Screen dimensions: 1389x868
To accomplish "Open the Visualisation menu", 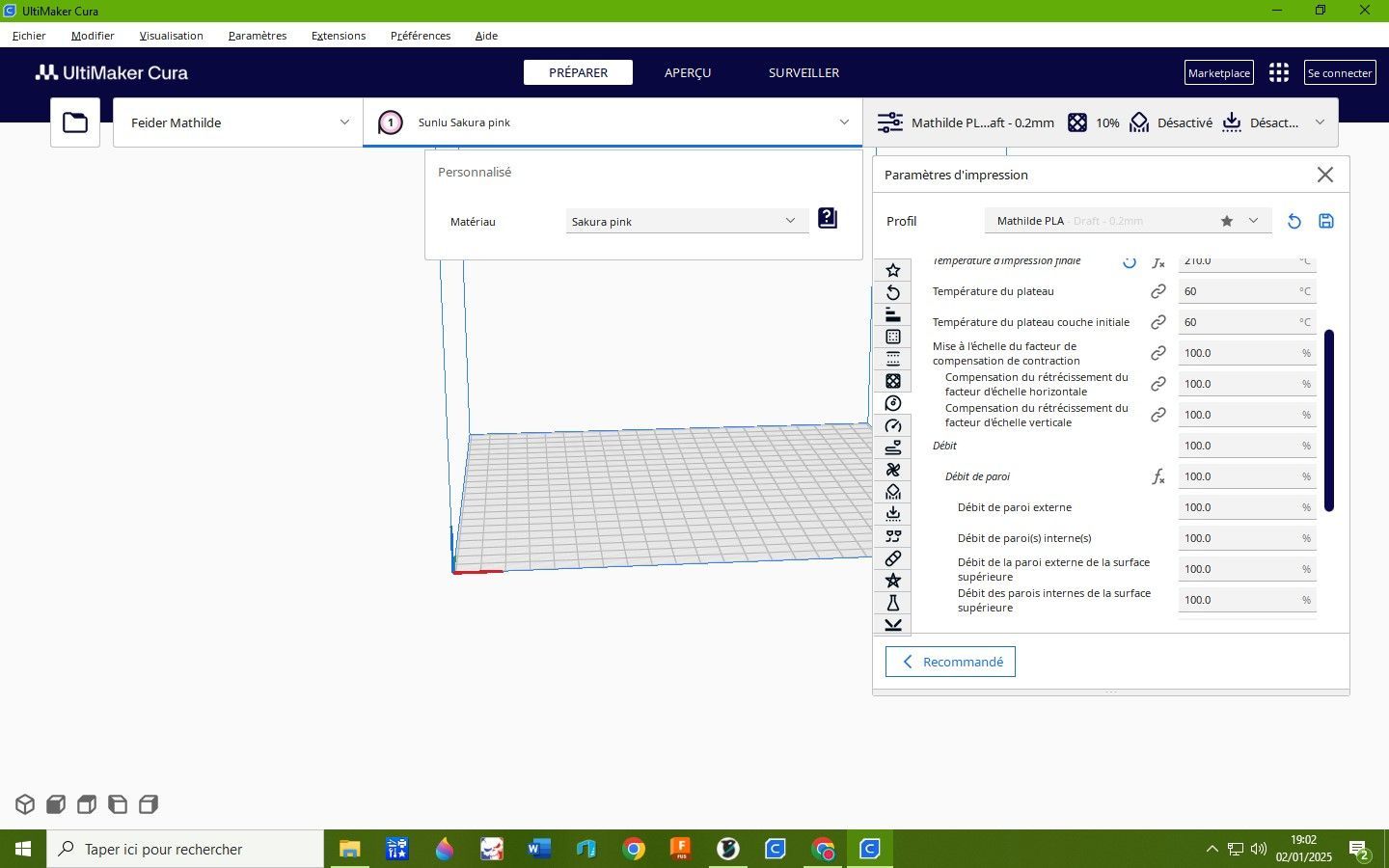I will click(171, 36).
